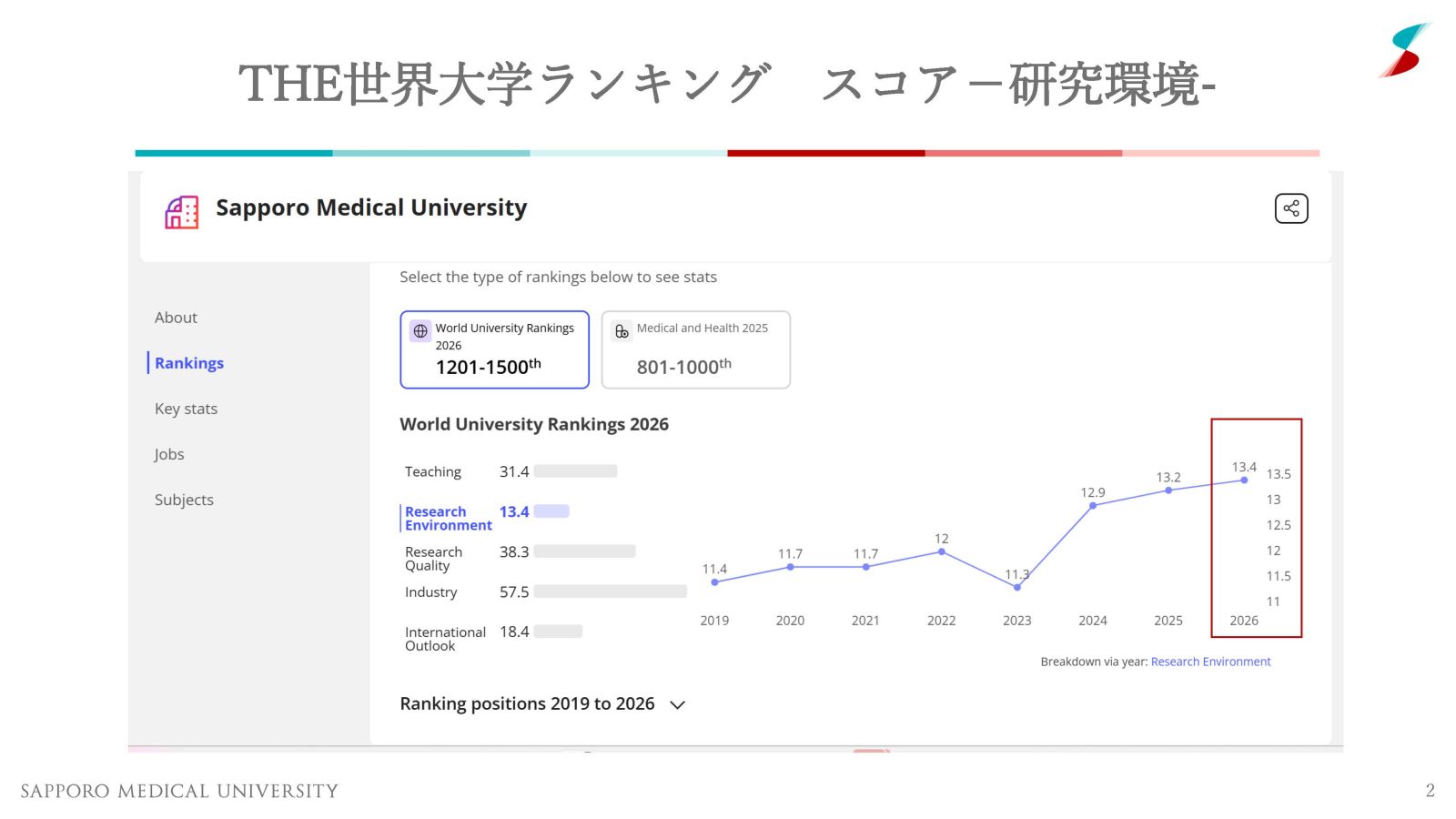1456x819 pixels.
Task: Select World University Rankings 2026 card
Action: [x=494, y=349]
